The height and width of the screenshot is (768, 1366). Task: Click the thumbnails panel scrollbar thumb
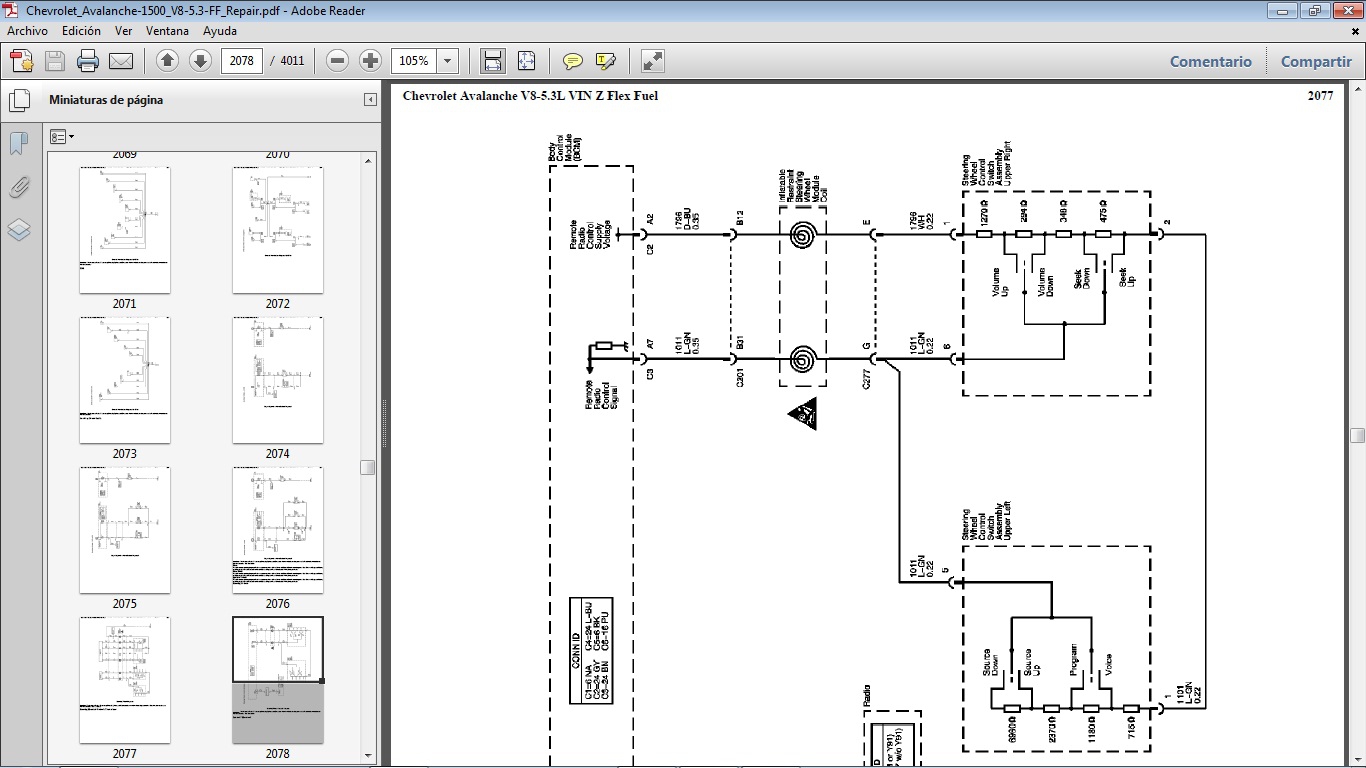pyautogui.click(x=368, y=467)
